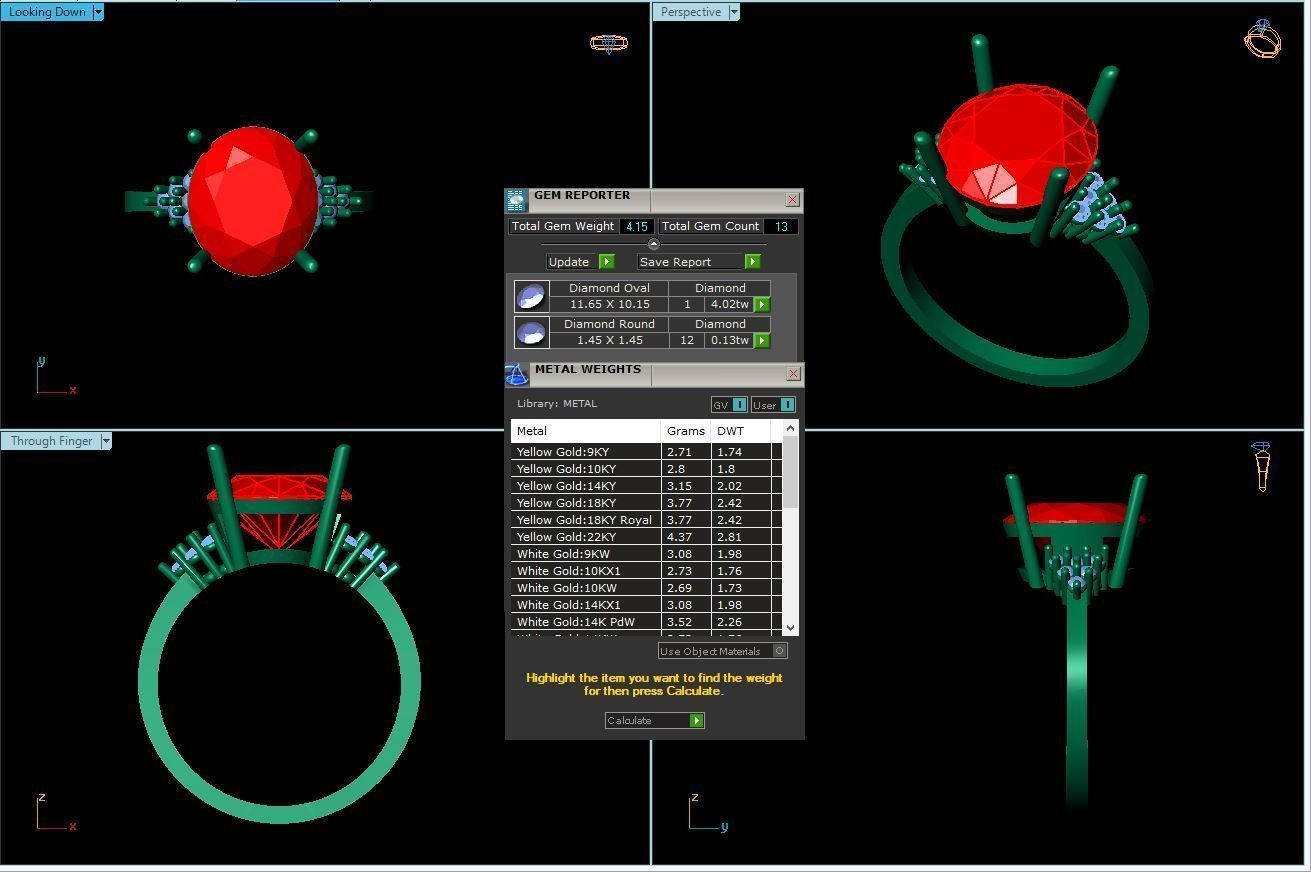Open Looking Down viewport dropdown arrow

click(97, 12)
